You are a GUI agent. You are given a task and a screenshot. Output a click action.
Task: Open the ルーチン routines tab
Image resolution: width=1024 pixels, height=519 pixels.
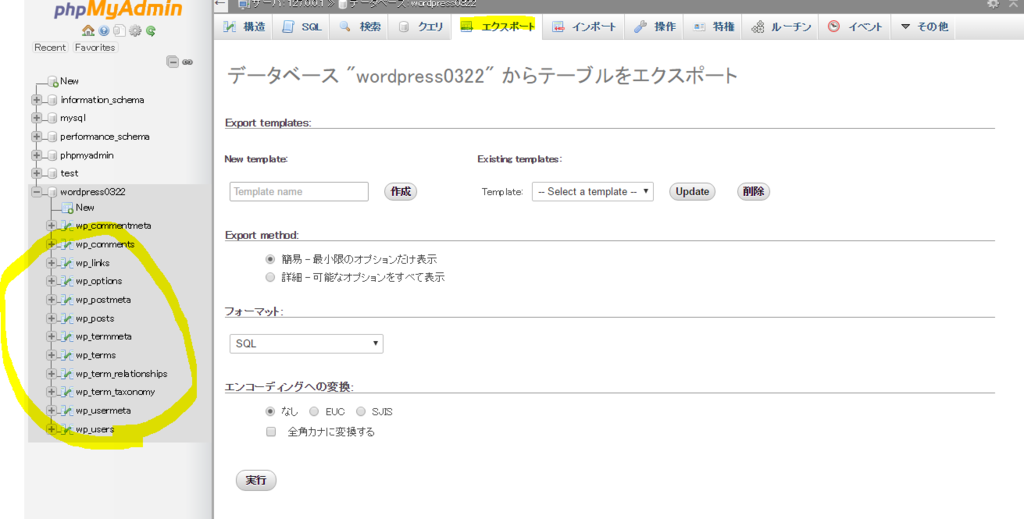click(x=781, y=27)
